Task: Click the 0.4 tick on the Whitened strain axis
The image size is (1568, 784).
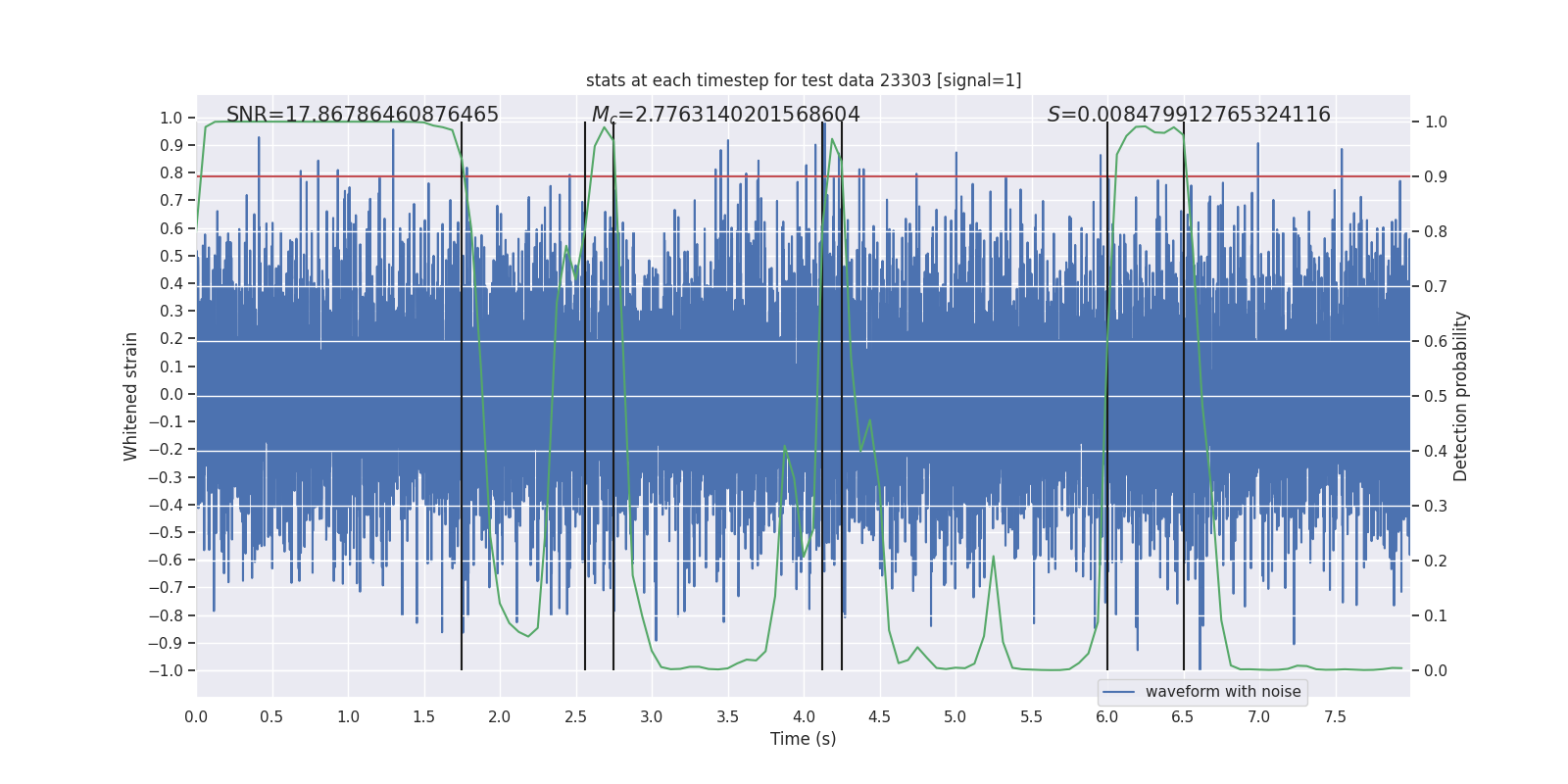Action: (171, 283)
